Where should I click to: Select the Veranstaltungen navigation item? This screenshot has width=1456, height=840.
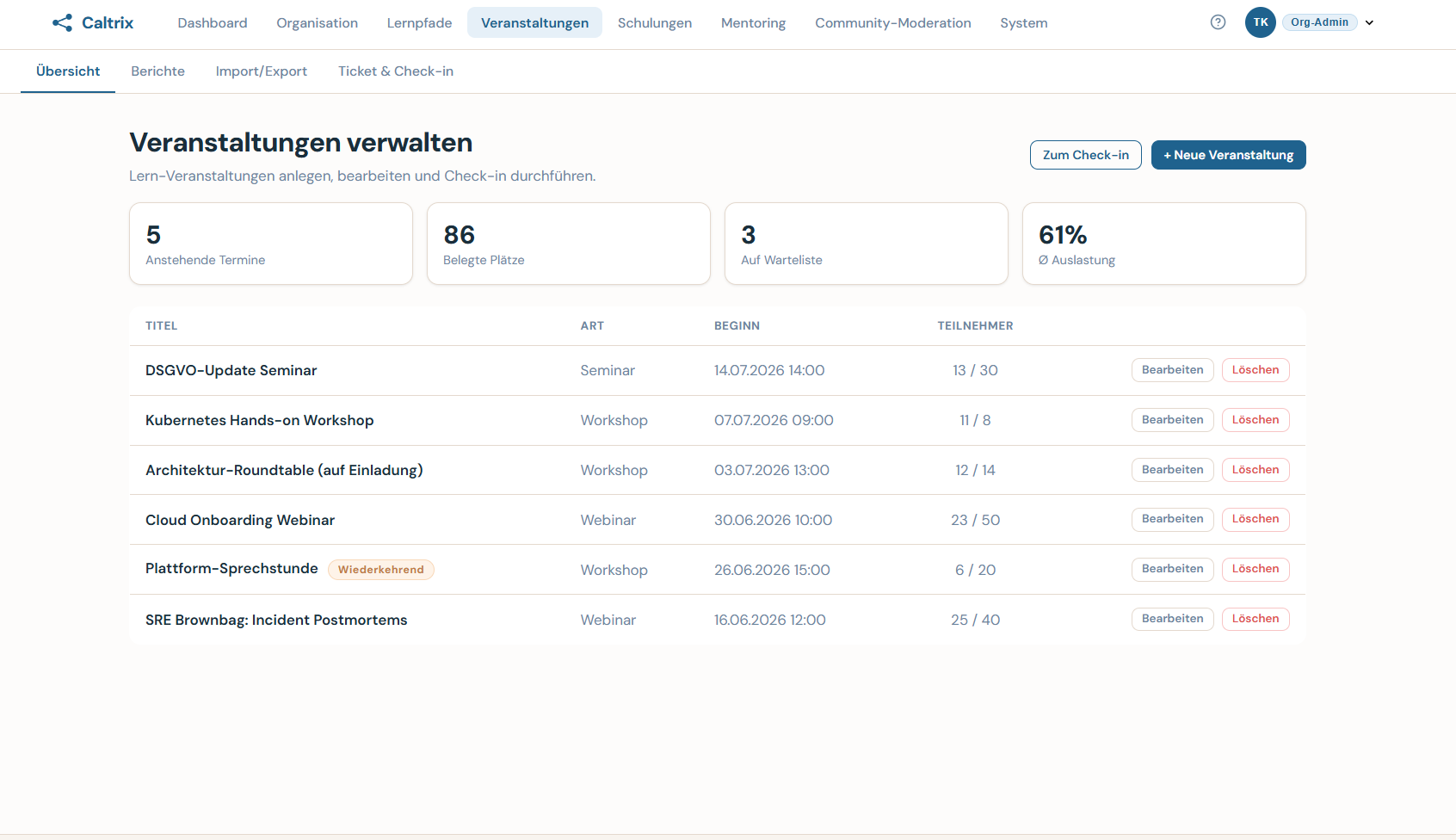pos(534,23)
